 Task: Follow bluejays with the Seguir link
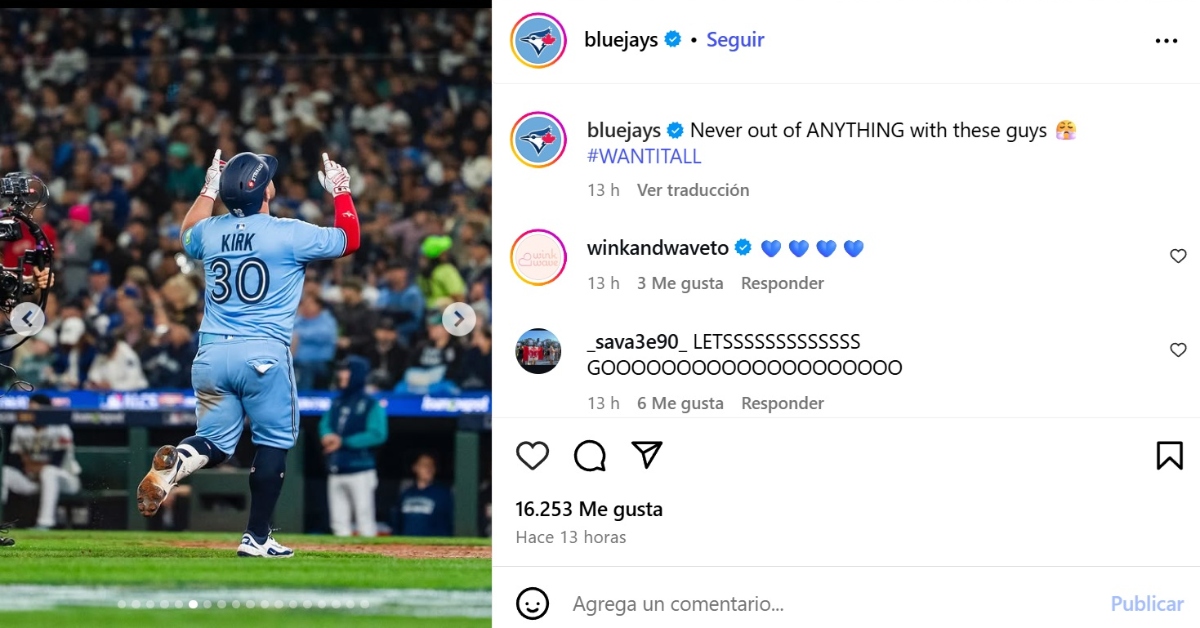[735, 40]
